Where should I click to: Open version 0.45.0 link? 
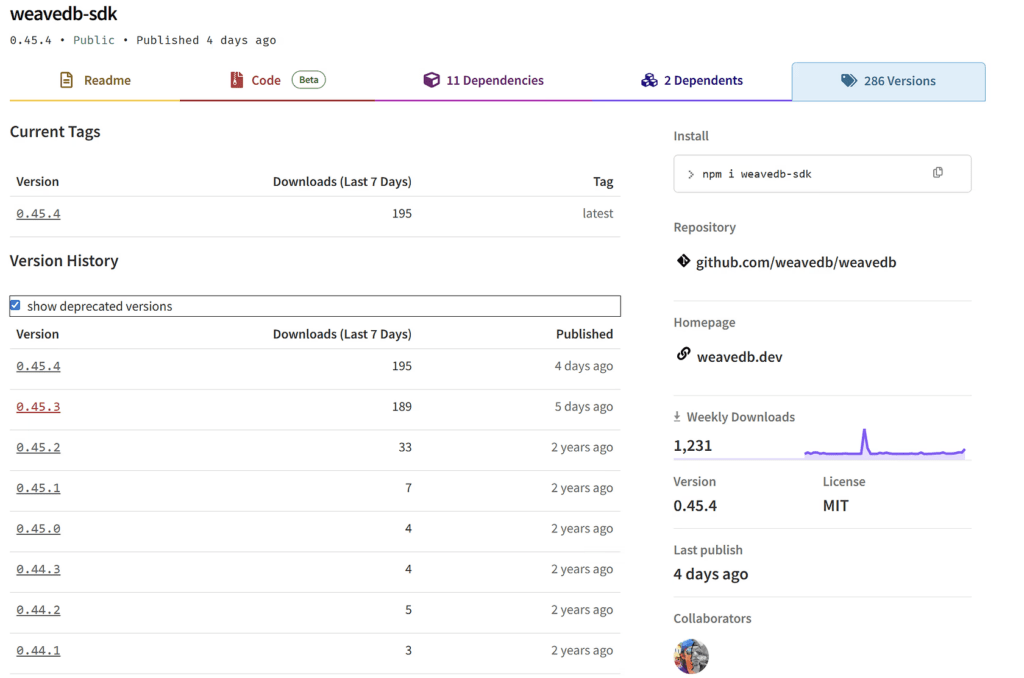coord(39,528)
